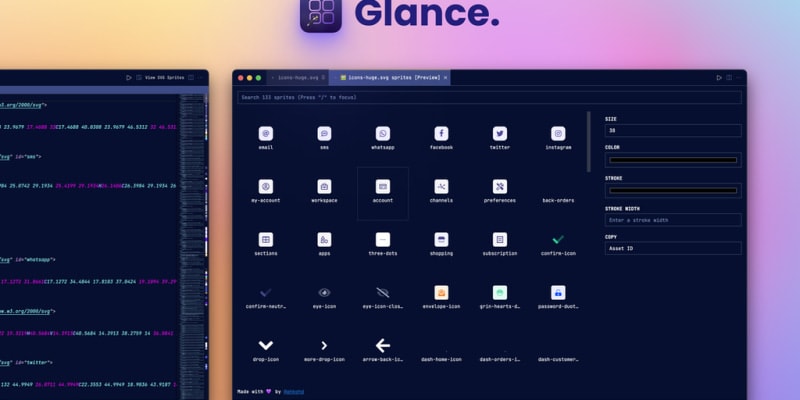Image resolution: width=800 pixels, height=400 pixels.
Task: Select the password-duotone lock sprite
Action: click(558, 293)
